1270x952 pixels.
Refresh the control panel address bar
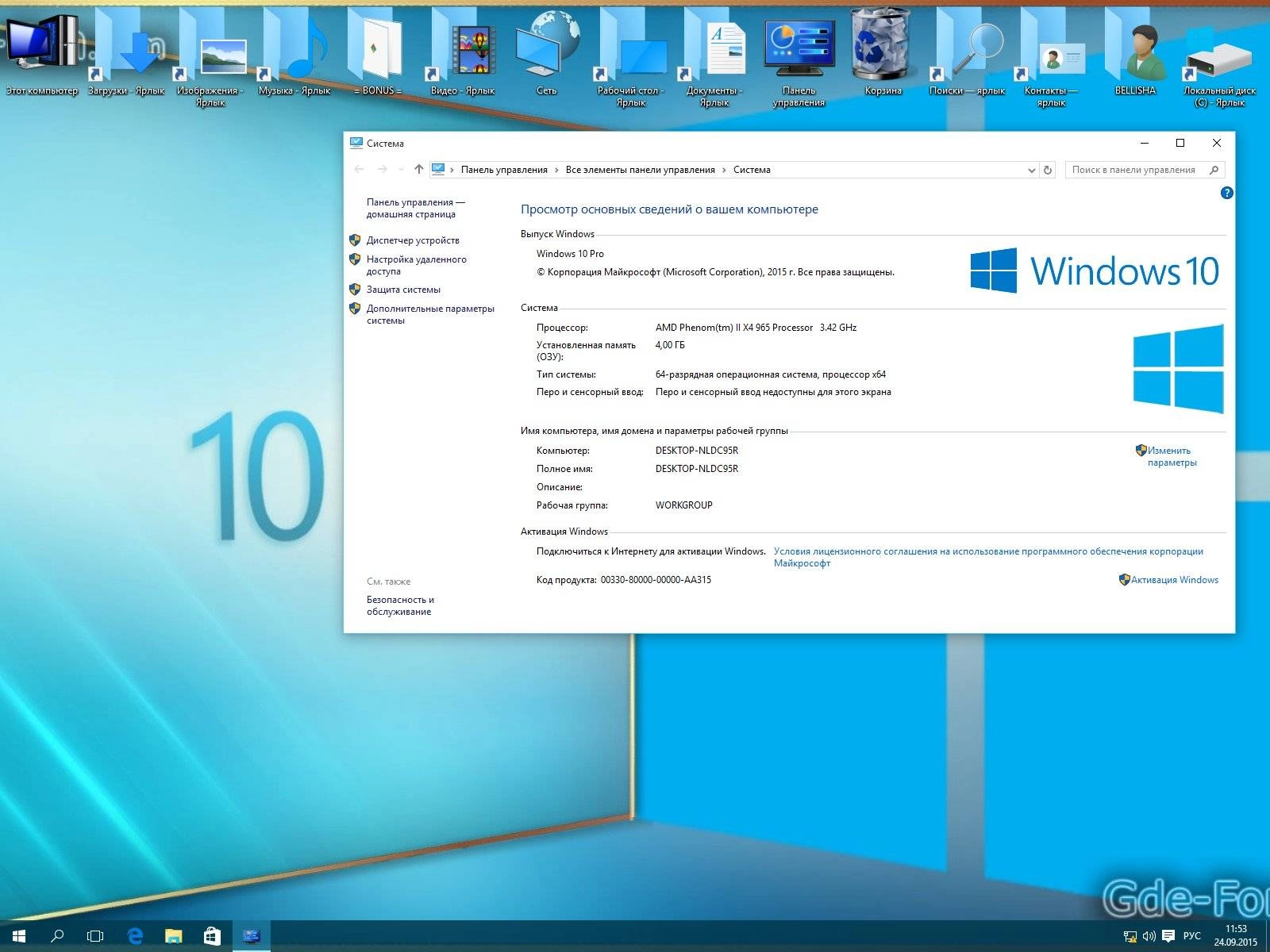(1048, 170)
